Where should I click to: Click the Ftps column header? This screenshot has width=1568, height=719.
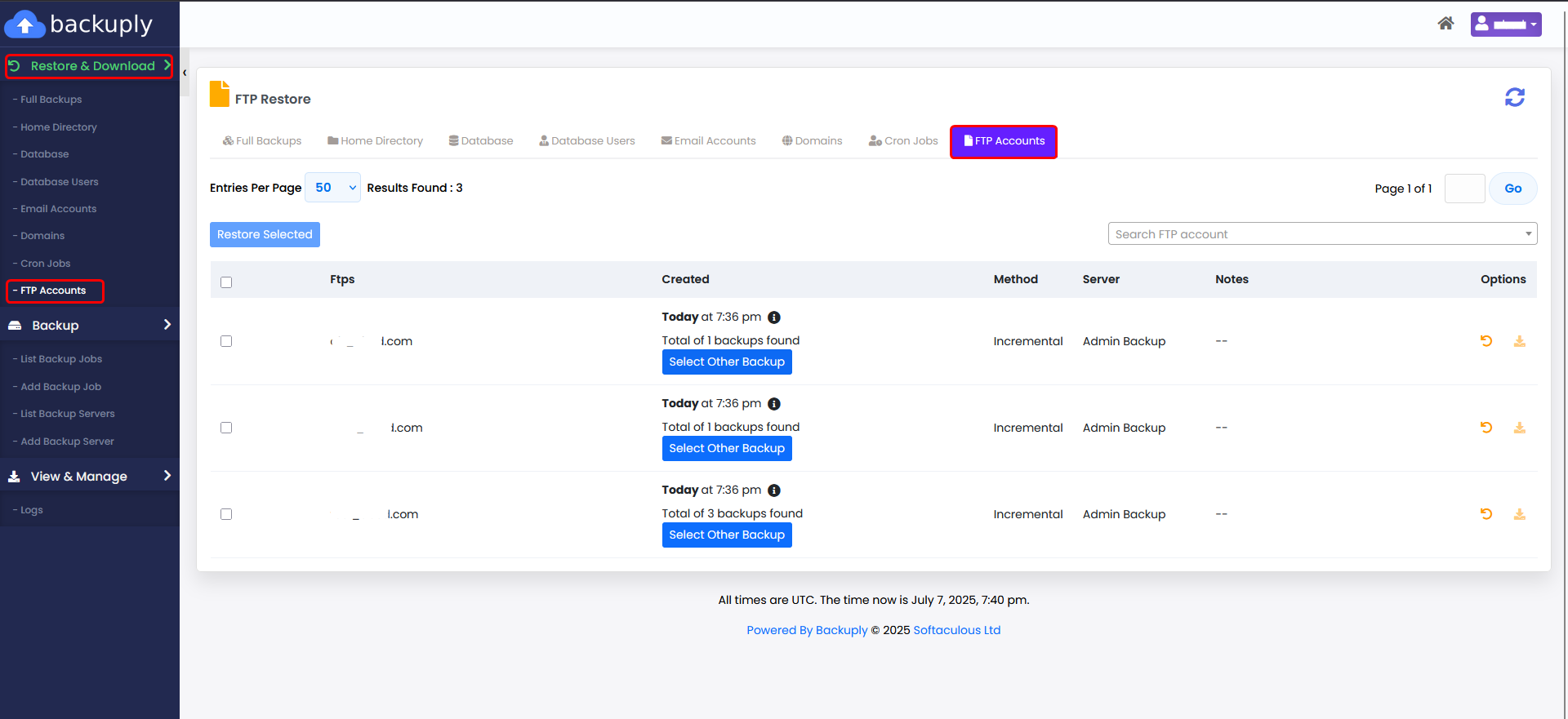pyautogui.click(x=342, y=279)
